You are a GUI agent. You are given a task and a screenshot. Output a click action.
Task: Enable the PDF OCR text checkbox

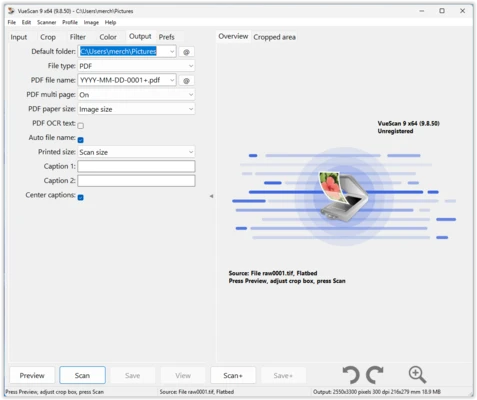tap(81, 126)
